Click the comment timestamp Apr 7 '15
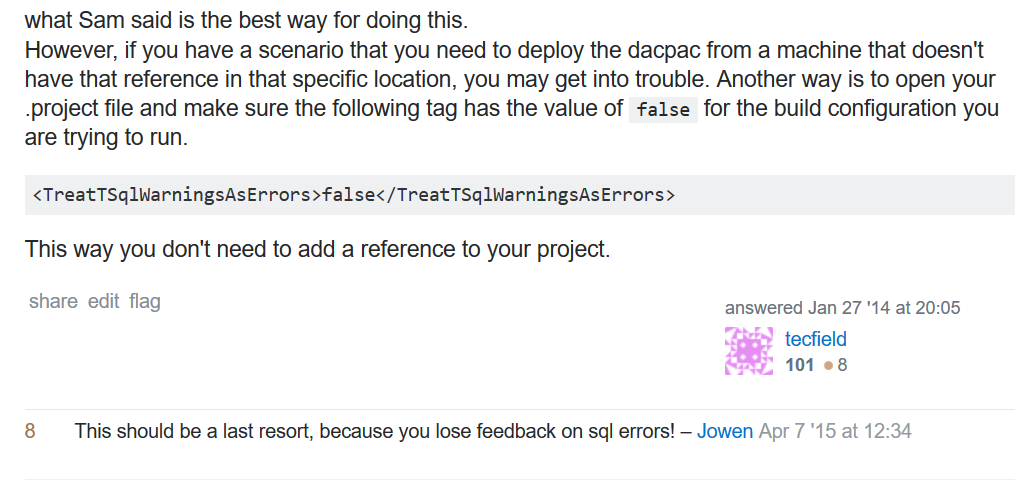Image resolution: width=1028 pixels, height=482 pixels. [835, 432]
